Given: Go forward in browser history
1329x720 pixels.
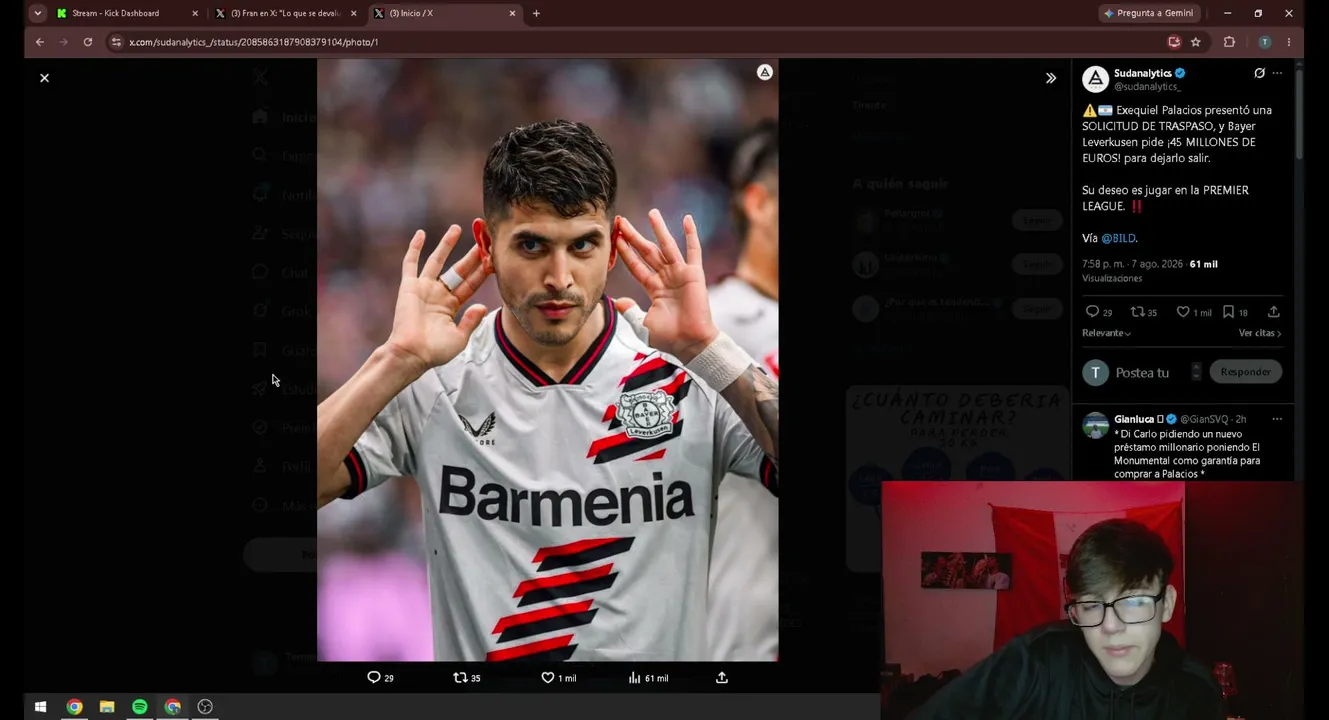Looking at the screenshot, I should tap(63, 42).
